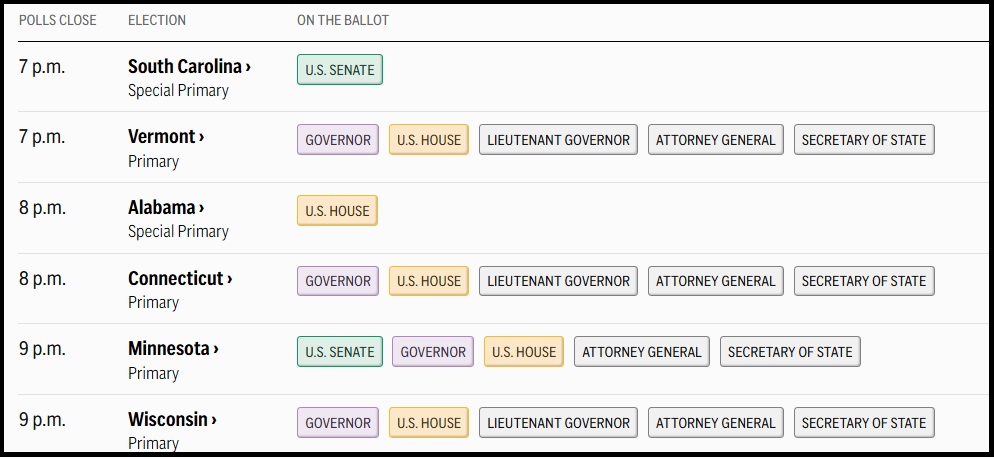
Task: Open the Minnesota primary link
Action: (x=173, y=349)
